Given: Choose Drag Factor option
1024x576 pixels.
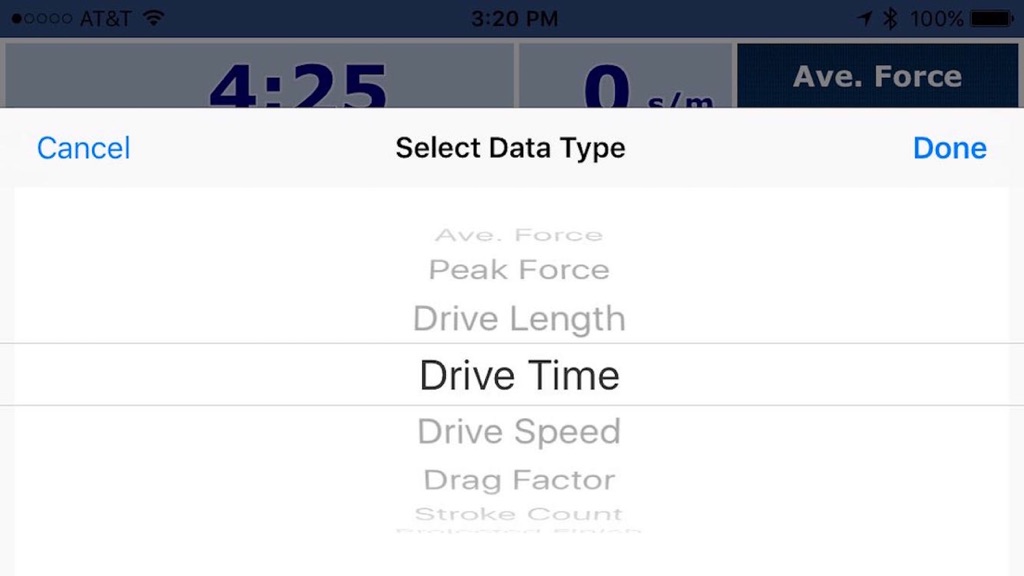Looking at the screenshot, I should [519, 480].
